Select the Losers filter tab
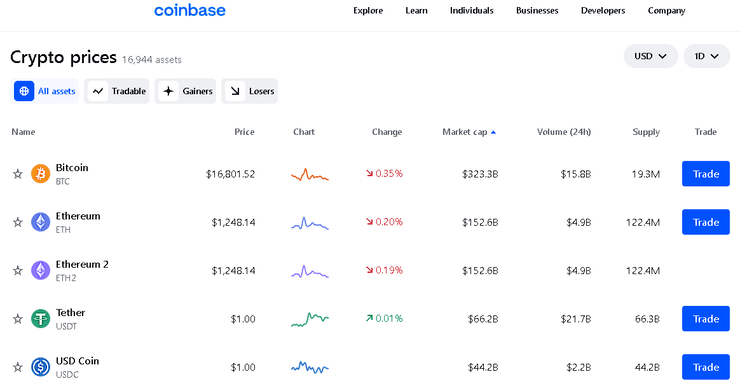 click(249, 91)
